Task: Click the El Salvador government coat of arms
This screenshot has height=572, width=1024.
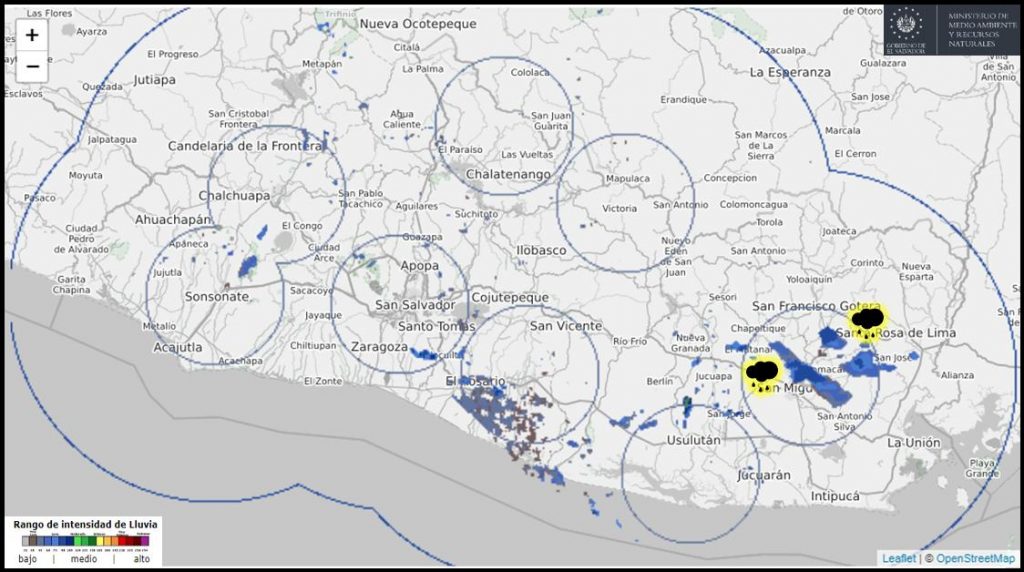Action: pos(908,27)
